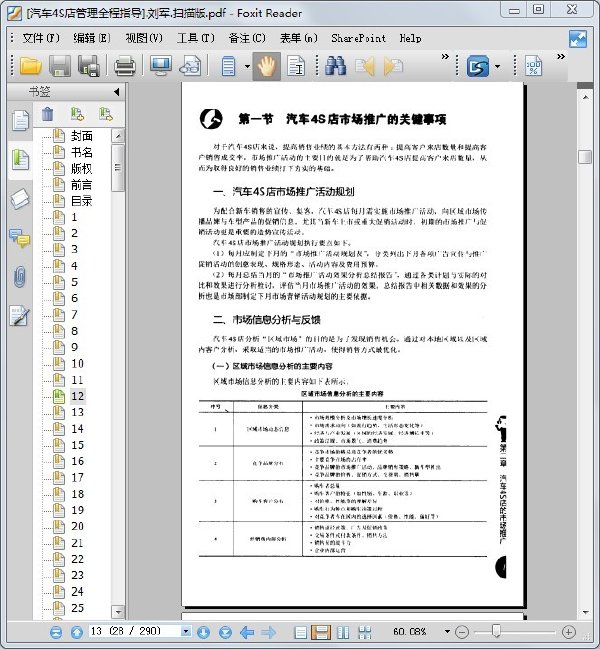Click the next view arrow in status bar
This screenshot has width=600, height=649.
click(x=269, y=632)
